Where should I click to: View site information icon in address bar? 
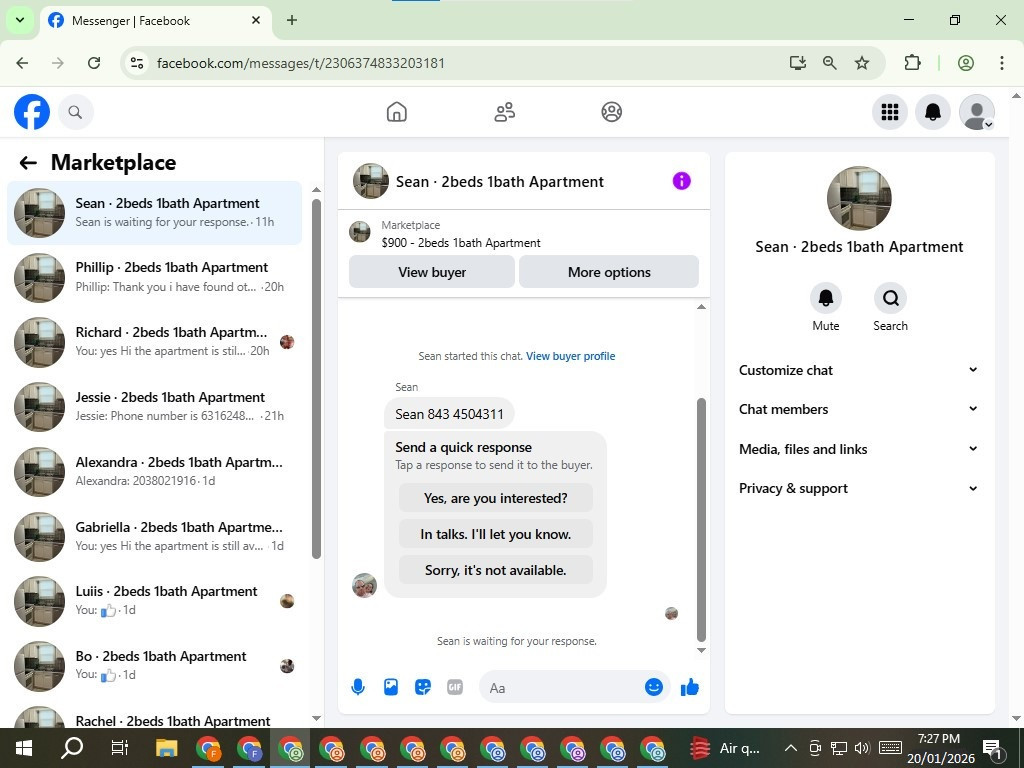(137, 63)
